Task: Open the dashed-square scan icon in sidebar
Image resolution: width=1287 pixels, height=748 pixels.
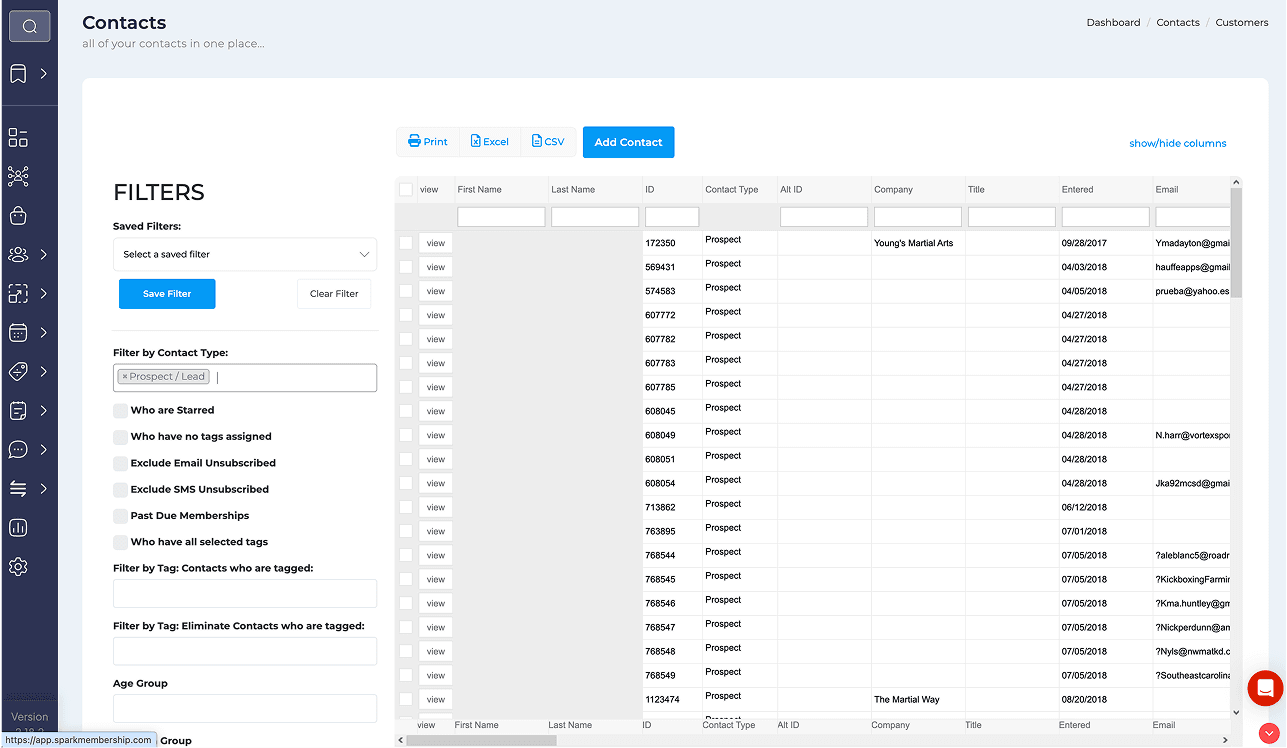Action: click(18, 294)
